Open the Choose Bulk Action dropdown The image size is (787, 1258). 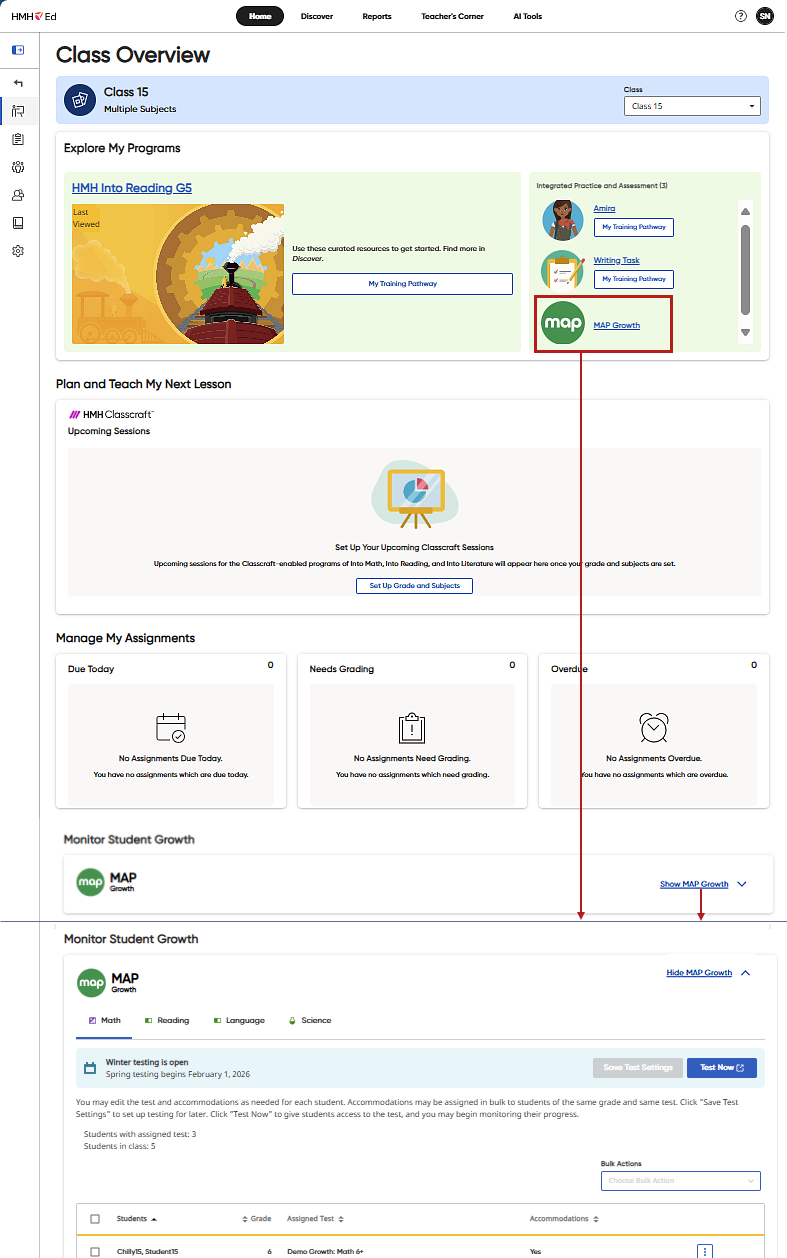click(x=680, y=1180)
